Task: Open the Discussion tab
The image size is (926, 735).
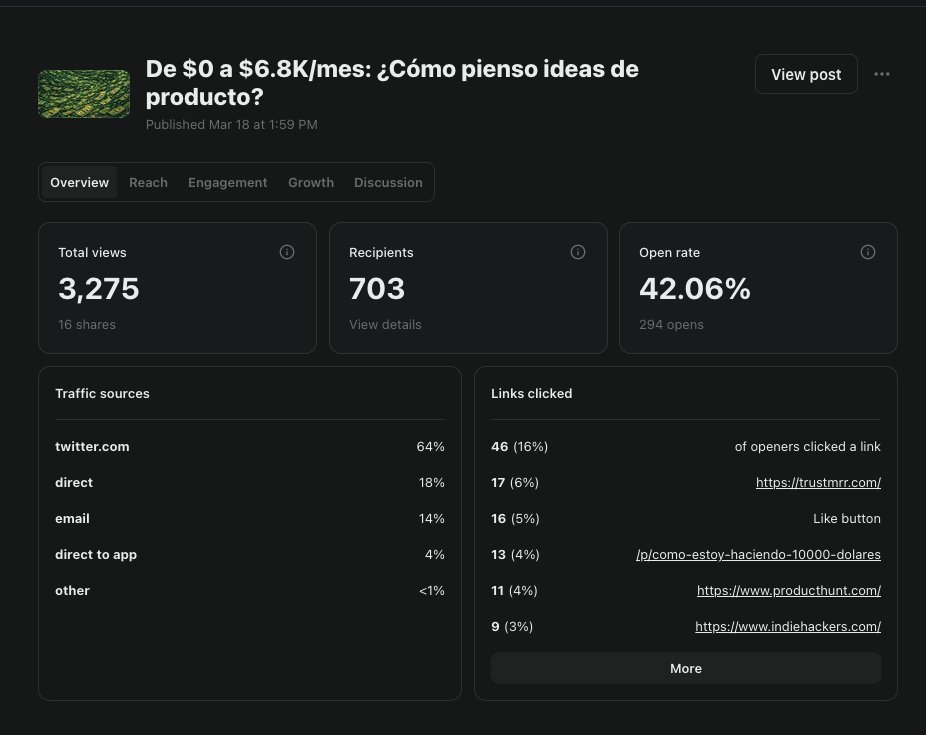Action: click(x=388, y=182)
